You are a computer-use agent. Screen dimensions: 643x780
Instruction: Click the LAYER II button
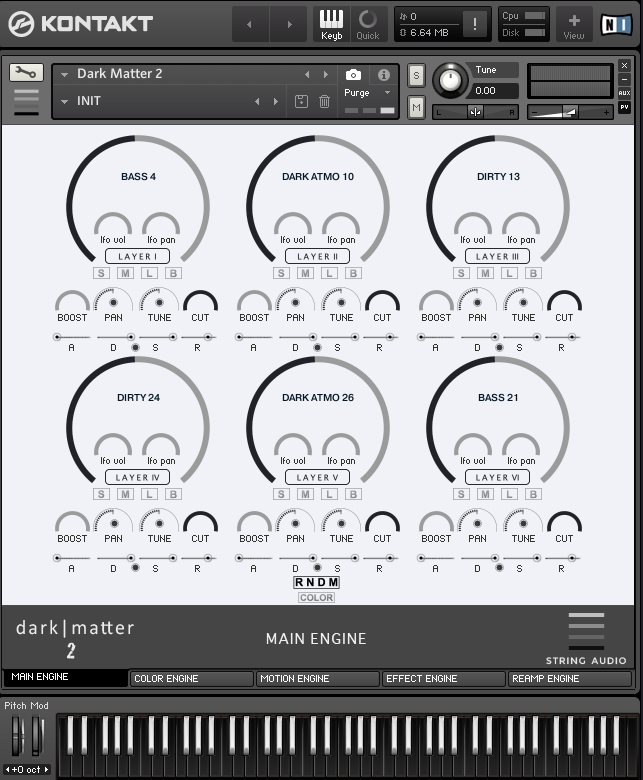pyautogui.click(x=318, y=256)
